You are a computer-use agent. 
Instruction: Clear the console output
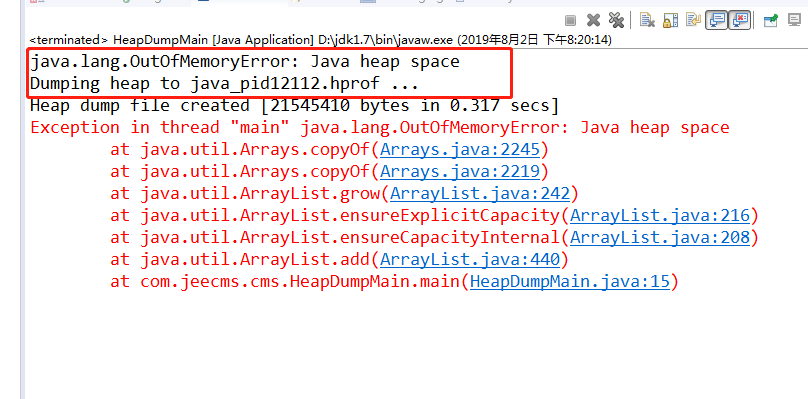click(647, 20)
